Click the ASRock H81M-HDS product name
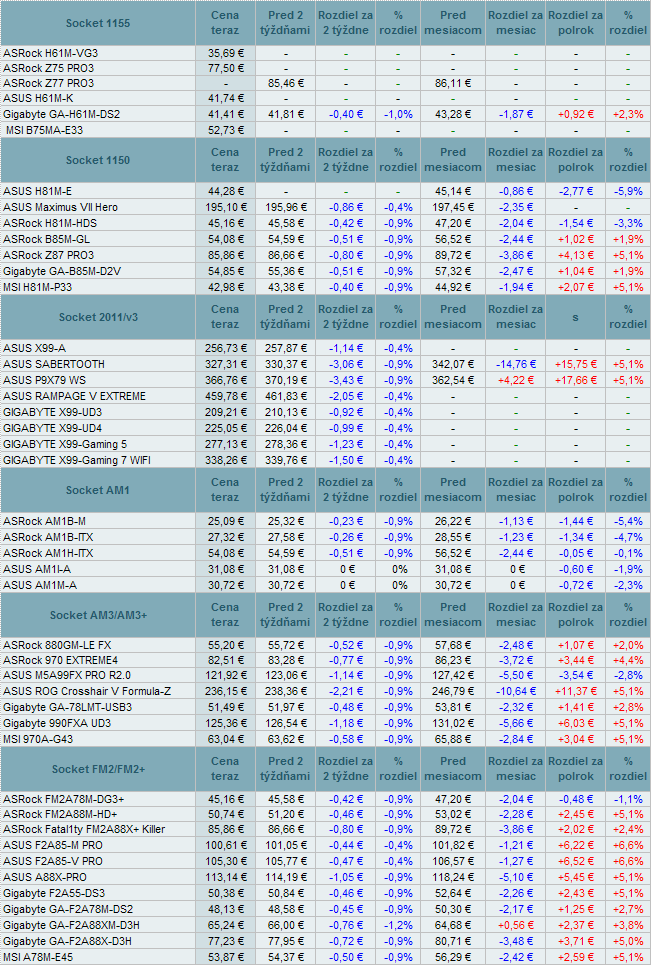The width and height of the screenshot is (651, 965). [50, 223]
